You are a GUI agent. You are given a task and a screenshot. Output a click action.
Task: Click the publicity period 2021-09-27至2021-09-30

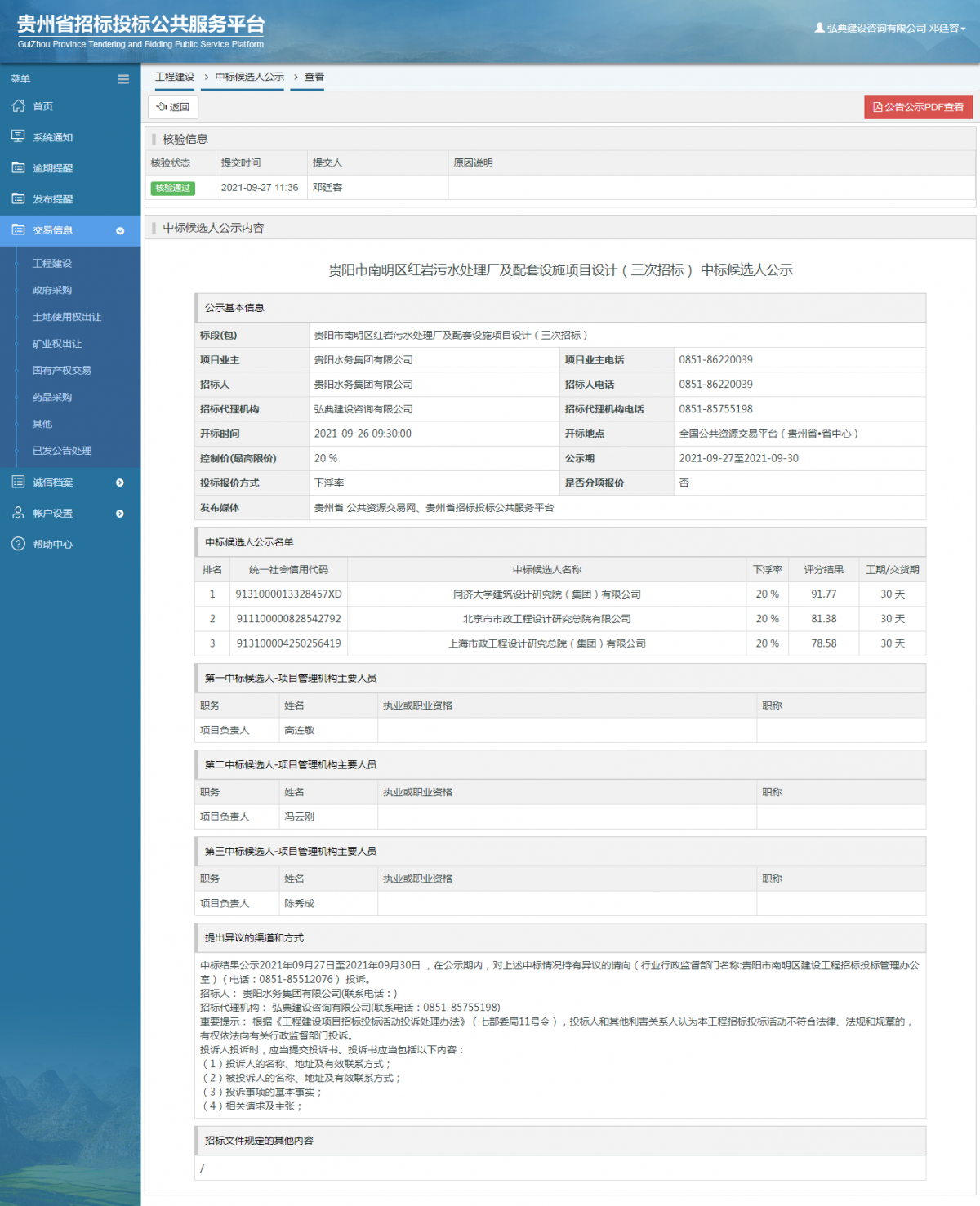click(738, 459)
